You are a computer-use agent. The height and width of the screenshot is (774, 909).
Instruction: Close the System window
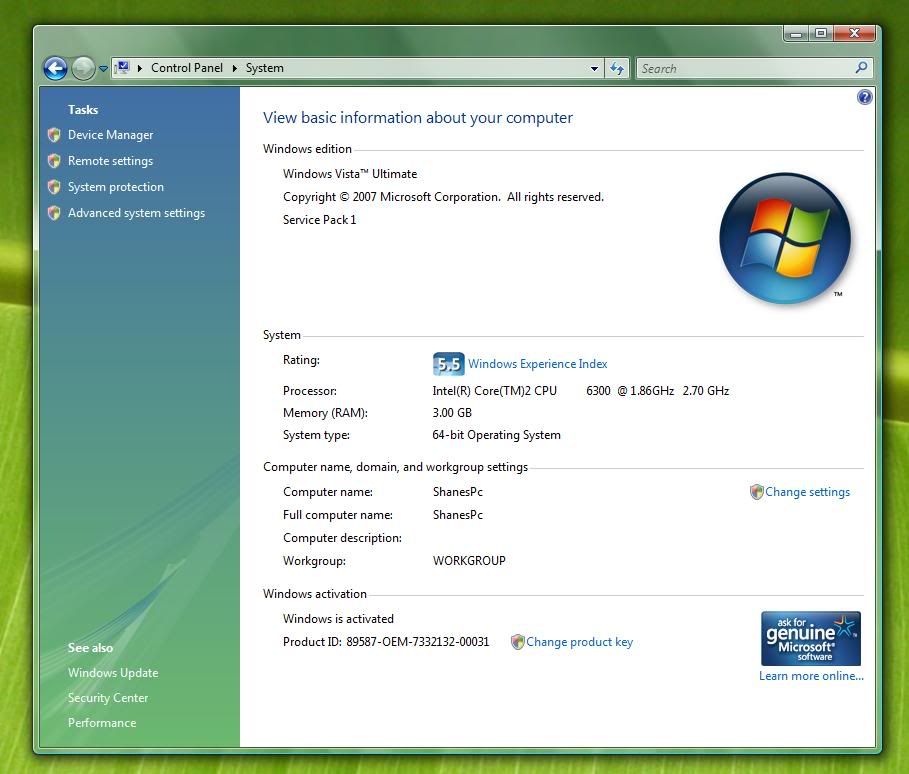coord(854,34)
